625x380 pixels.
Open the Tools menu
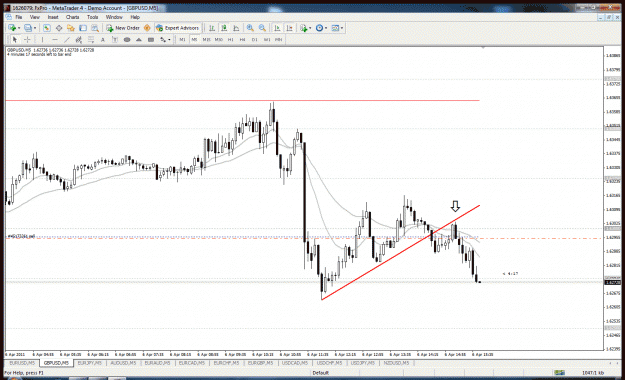click(x=92, y=17)
